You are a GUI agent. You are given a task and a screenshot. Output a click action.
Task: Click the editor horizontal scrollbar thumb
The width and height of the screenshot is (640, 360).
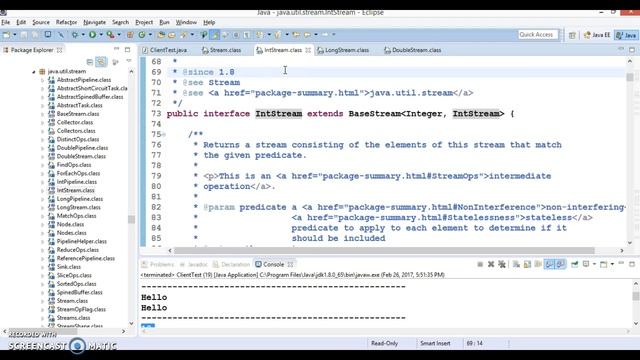coord(384,250)
